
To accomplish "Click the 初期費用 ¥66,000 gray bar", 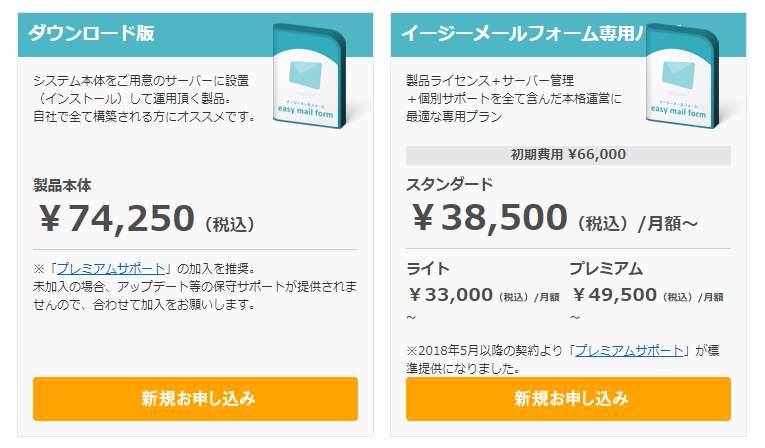I will [x=568, y=155].
